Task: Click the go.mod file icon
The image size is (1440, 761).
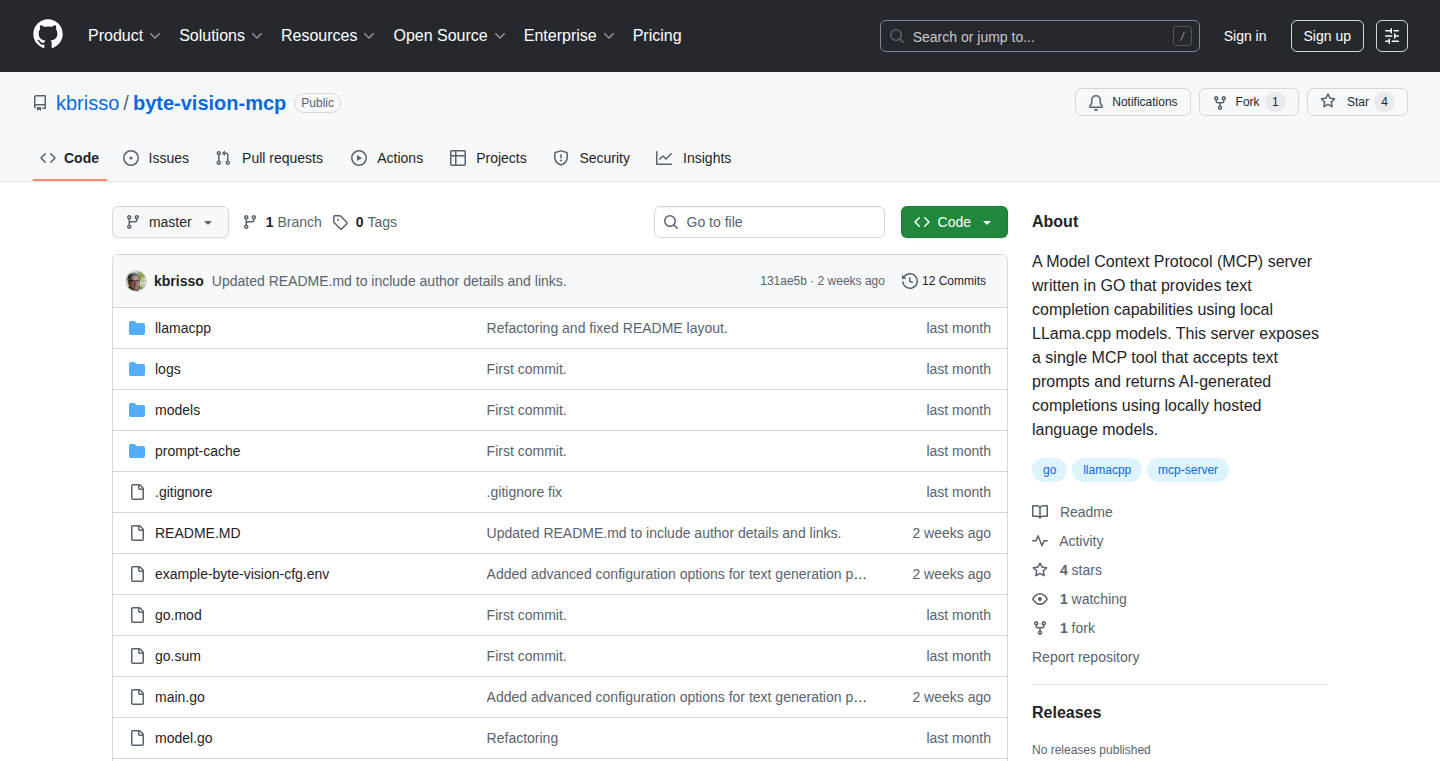Action: click(x=137, y=615)
